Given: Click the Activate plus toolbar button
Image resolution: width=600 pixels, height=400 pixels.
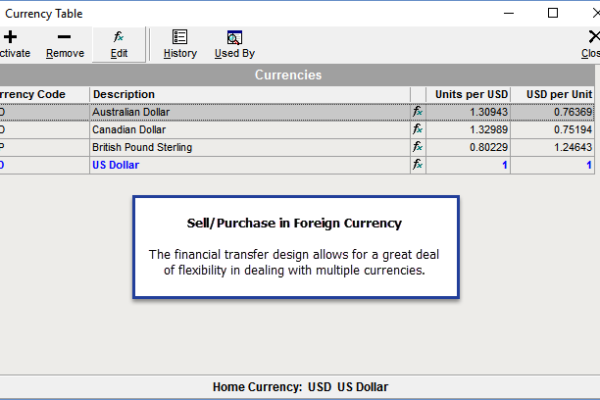Looking at the screenshot, I should point(14,44).
